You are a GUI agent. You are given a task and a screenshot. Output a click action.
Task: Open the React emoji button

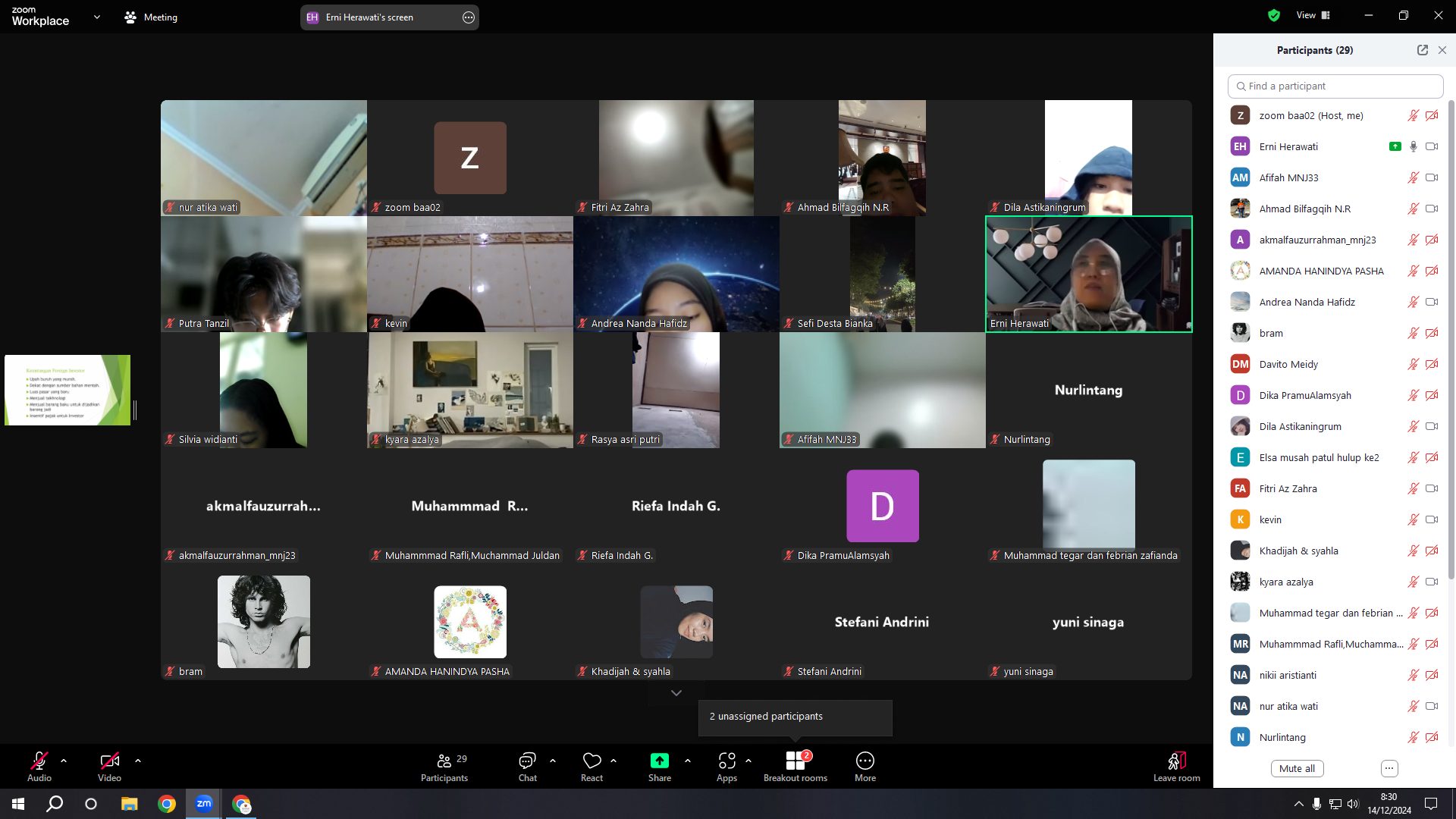[591, 767]
